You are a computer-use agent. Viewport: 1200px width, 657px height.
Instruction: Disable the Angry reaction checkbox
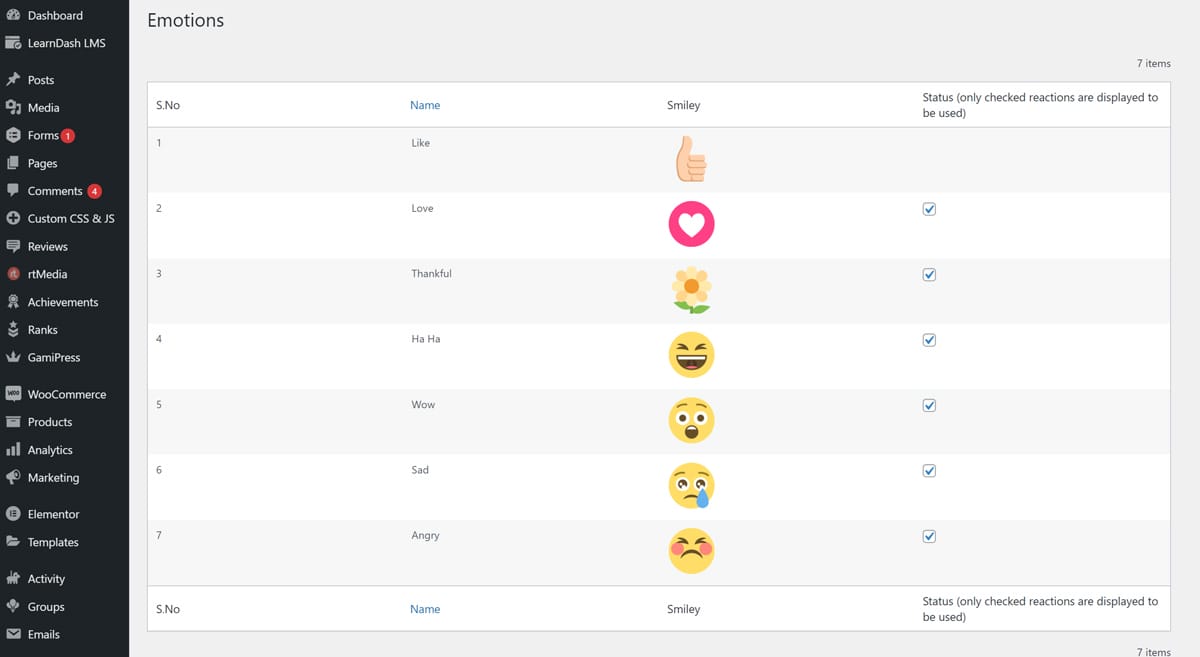click(929, 536)
